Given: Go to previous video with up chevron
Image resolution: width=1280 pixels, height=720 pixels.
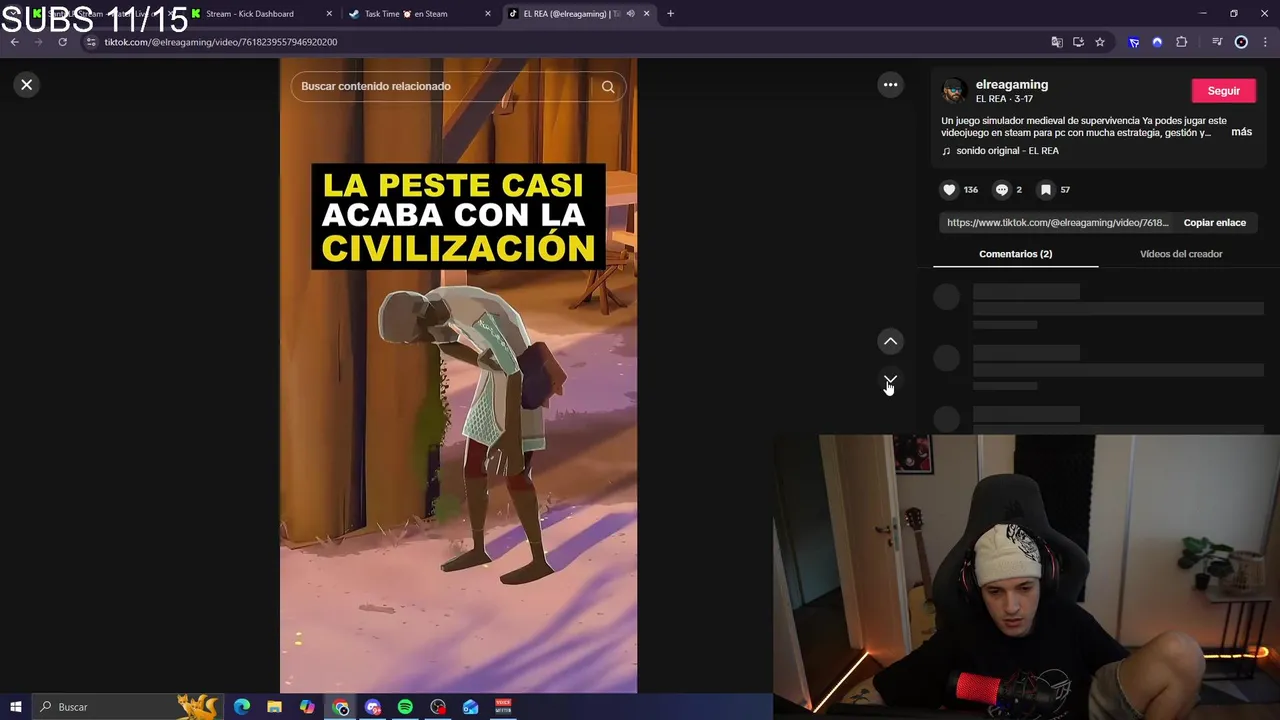Looking at the screenshot, I should (x=890, y=342).
